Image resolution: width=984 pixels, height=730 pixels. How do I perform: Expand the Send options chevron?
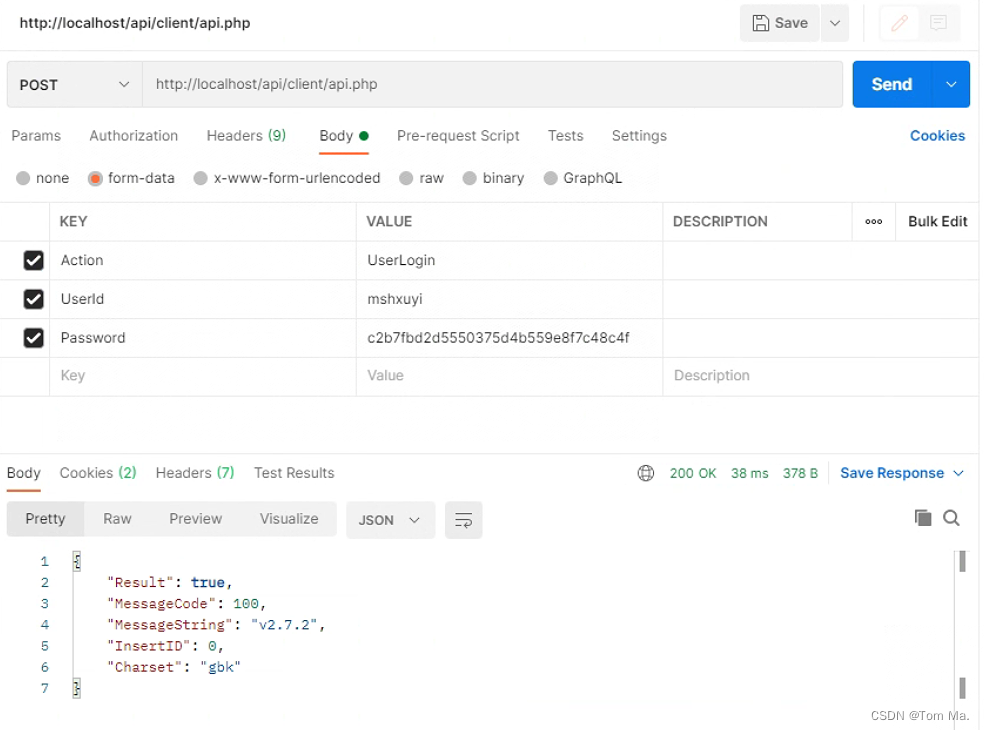pos(951,84)
